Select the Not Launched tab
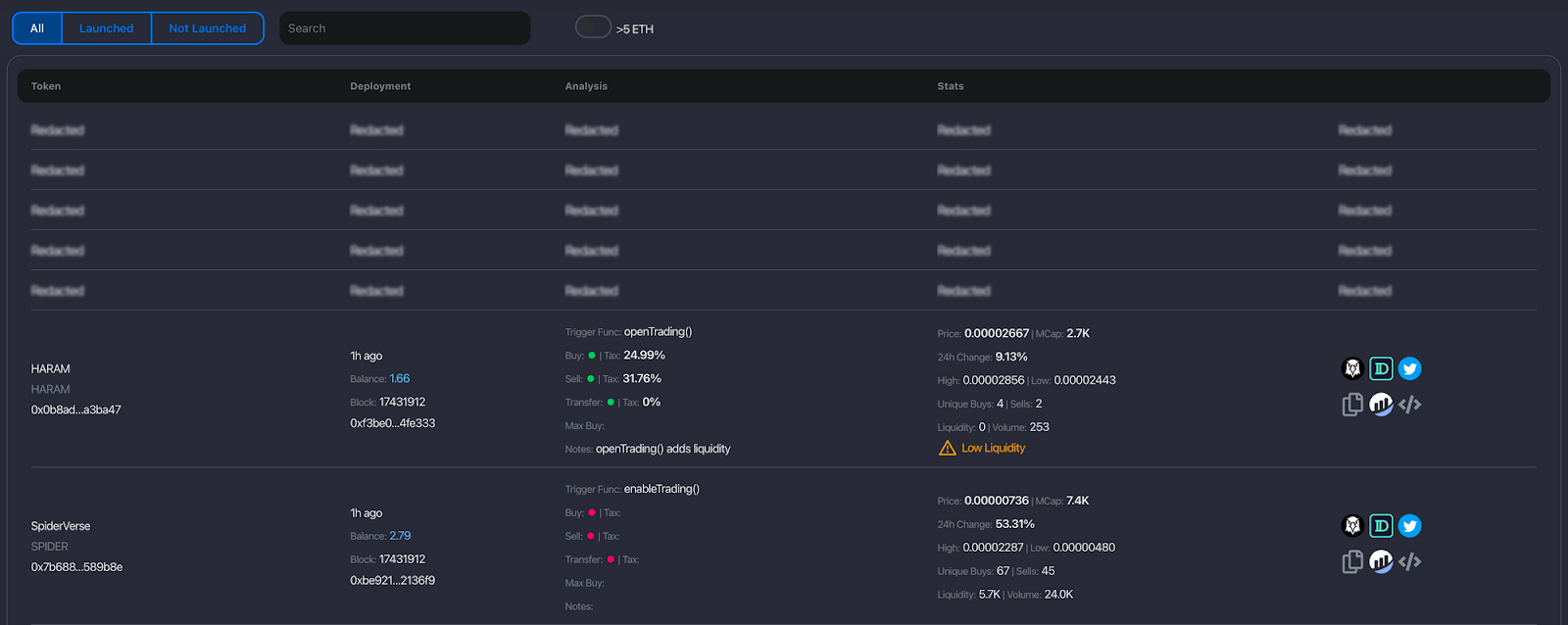This screenshot has width=1568, height=625. click(208, 28)
